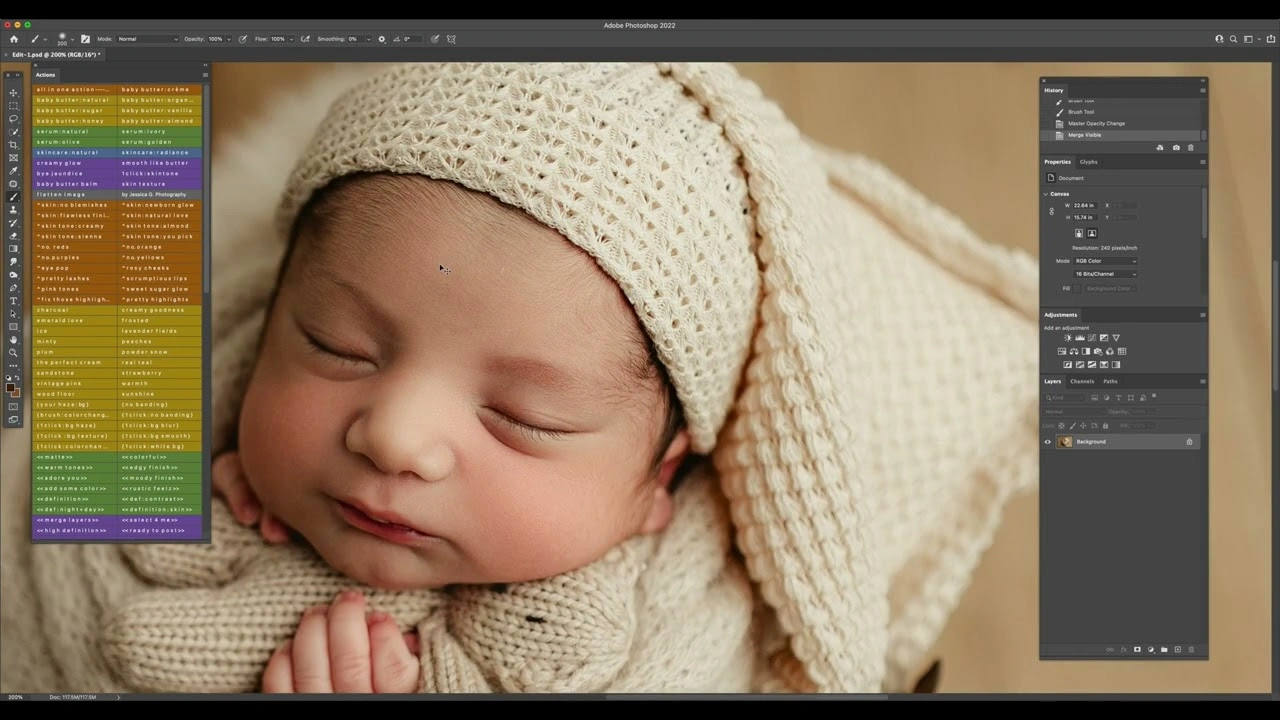1280x720 pixels.
Task: Collapse the Canvas section in Properties
Action: (x=1046, y=194)
